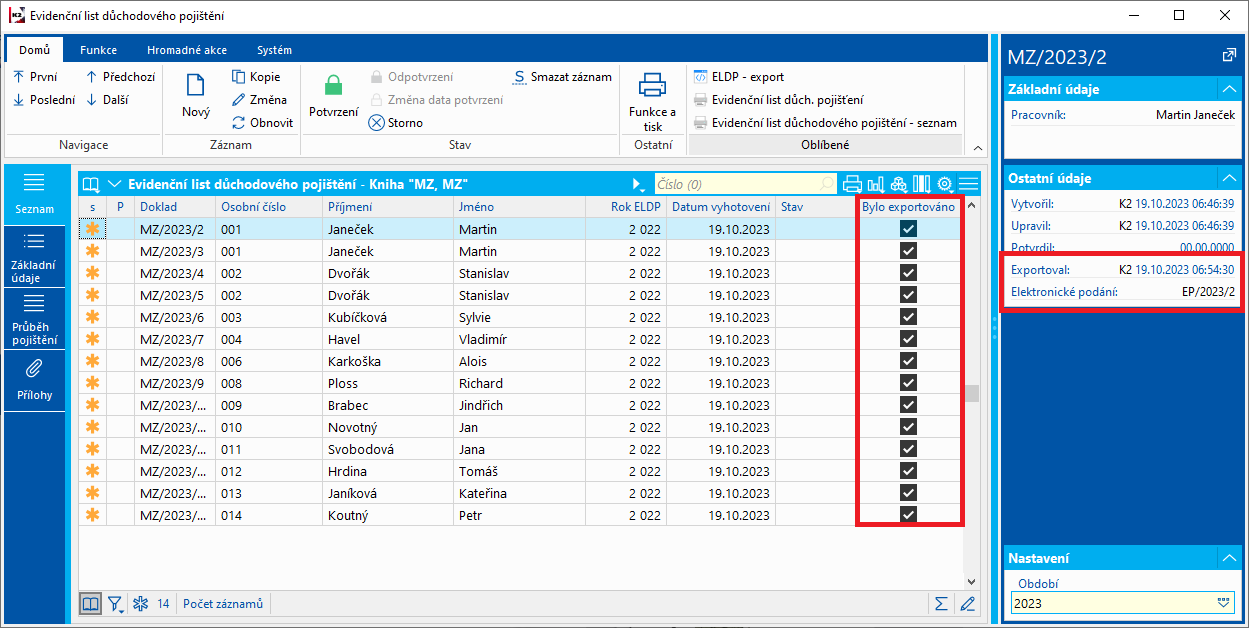Collapse the Ostatní údaje panel section

(1227, 178)
